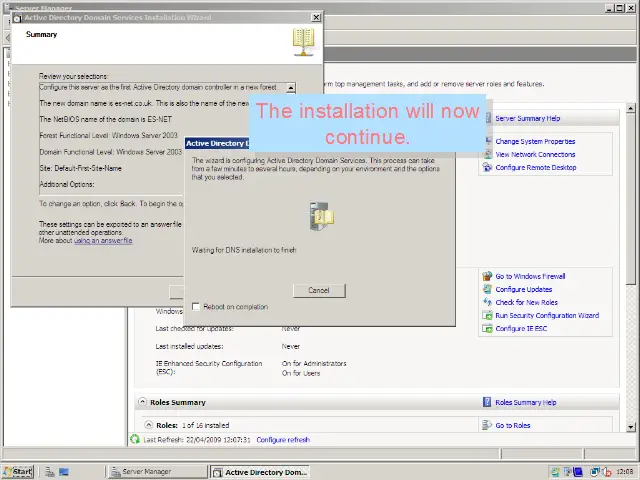This screenshot has height=480, width=640.
Task: Open the Configure IE ESC link
Action: (521, 329)
